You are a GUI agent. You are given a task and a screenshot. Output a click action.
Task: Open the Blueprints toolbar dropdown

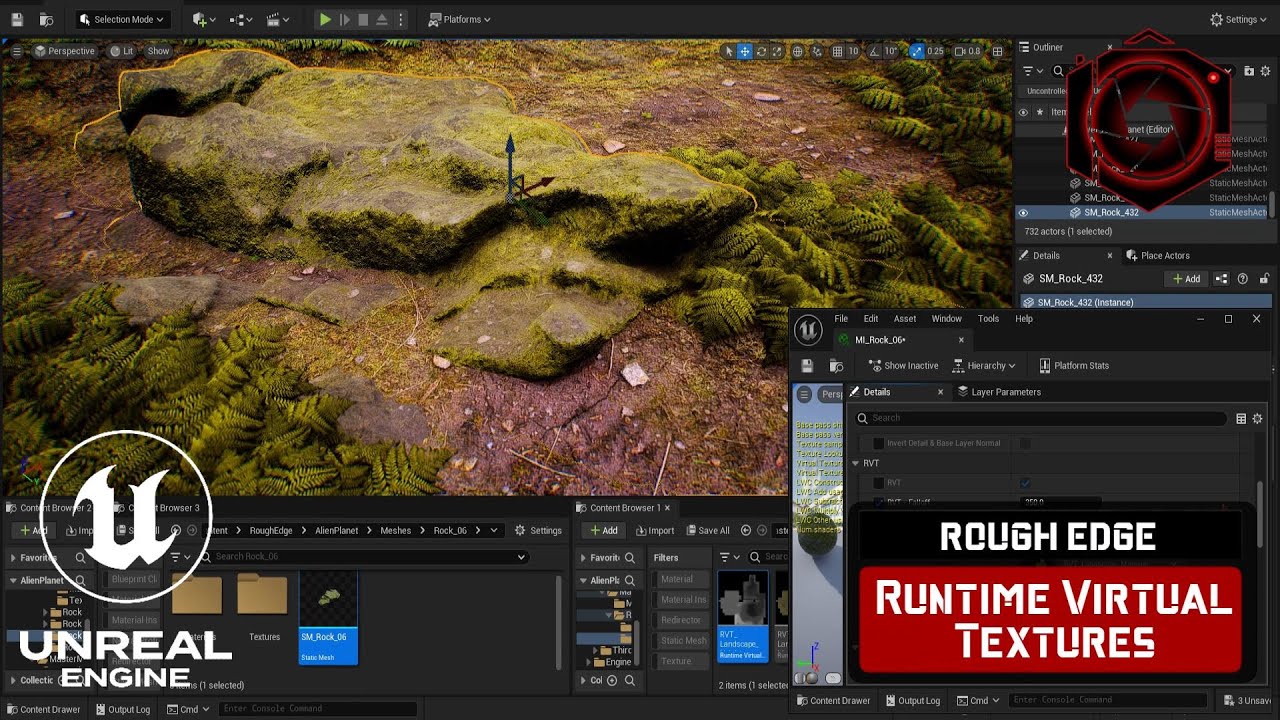coord(241,19)
